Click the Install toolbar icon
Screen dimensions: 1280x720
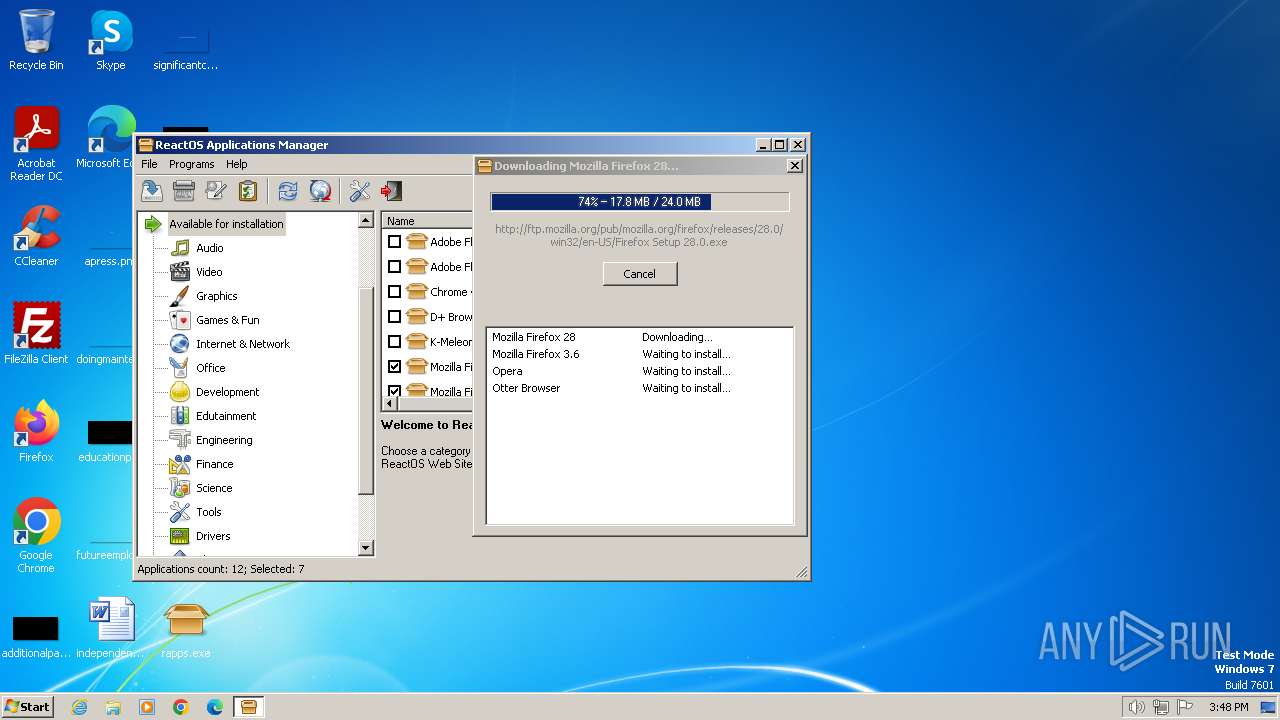tap(152, 191)
